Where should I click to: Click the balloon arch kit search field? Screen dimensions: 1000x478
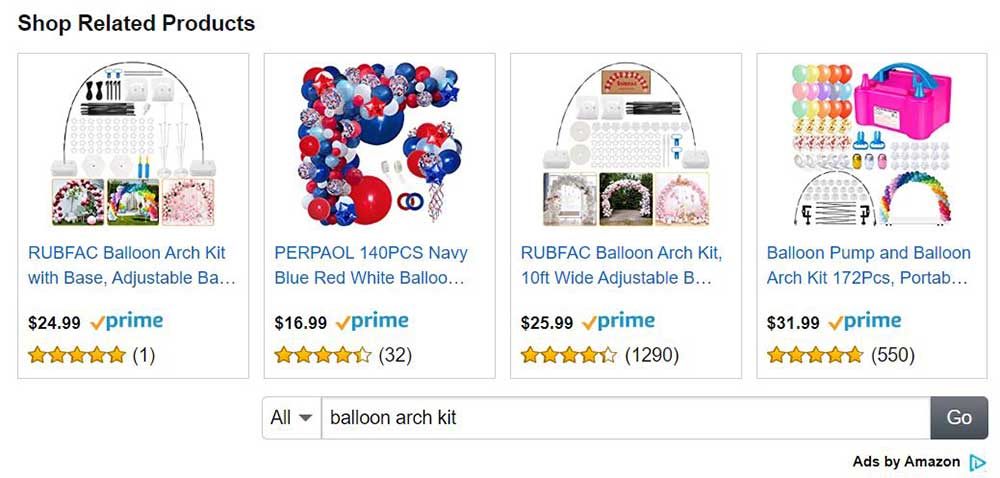625,418
